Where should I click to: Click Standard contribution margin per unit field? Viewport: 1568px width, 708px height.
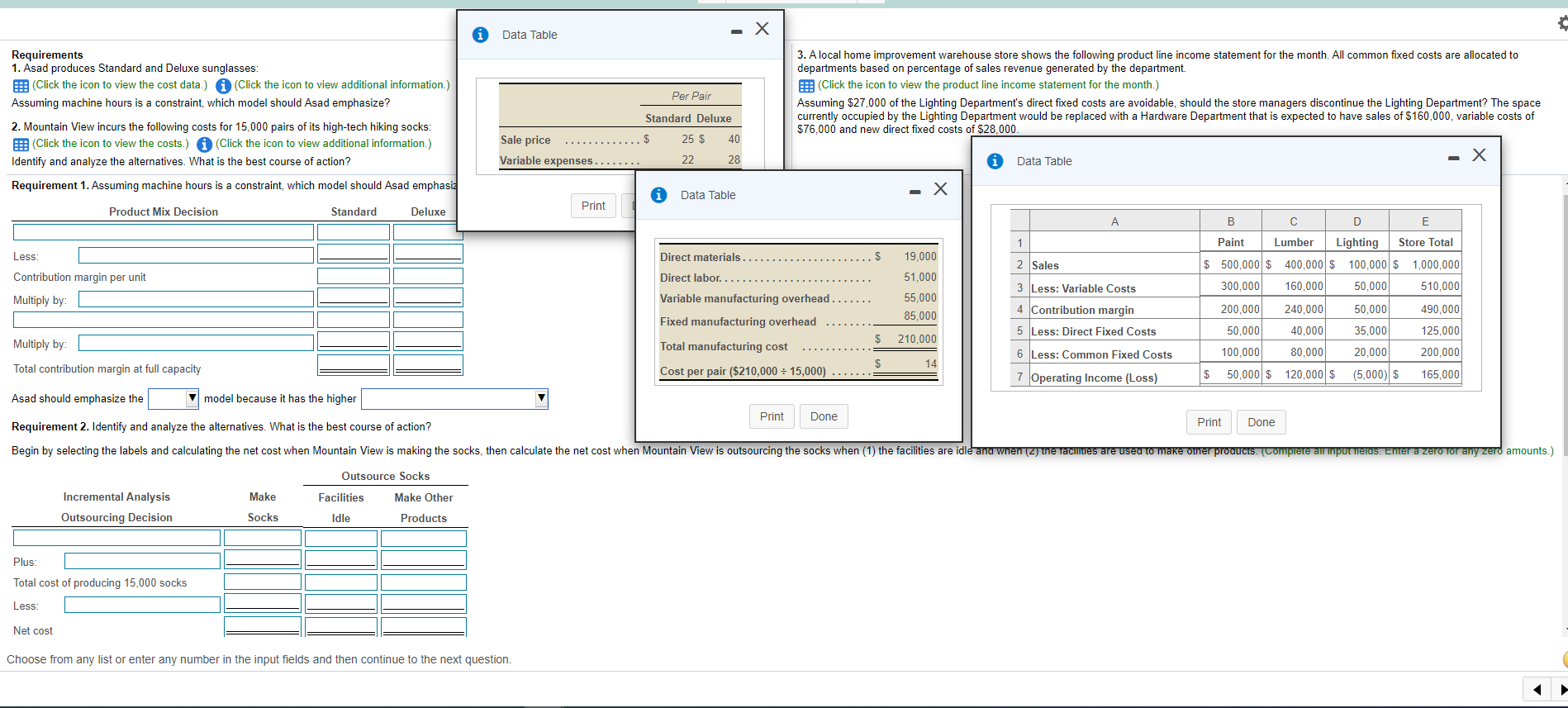click(x=354, y=276)
